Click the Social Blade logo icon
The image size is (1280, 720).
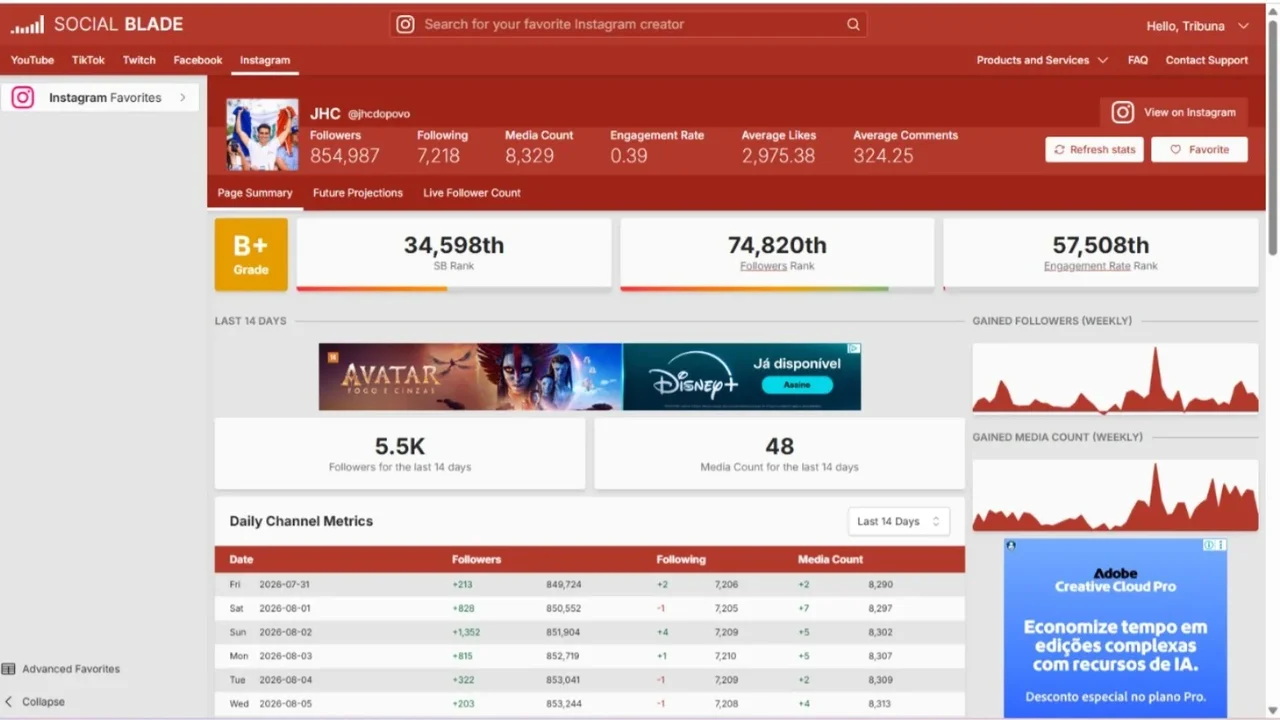click(27, 25)
